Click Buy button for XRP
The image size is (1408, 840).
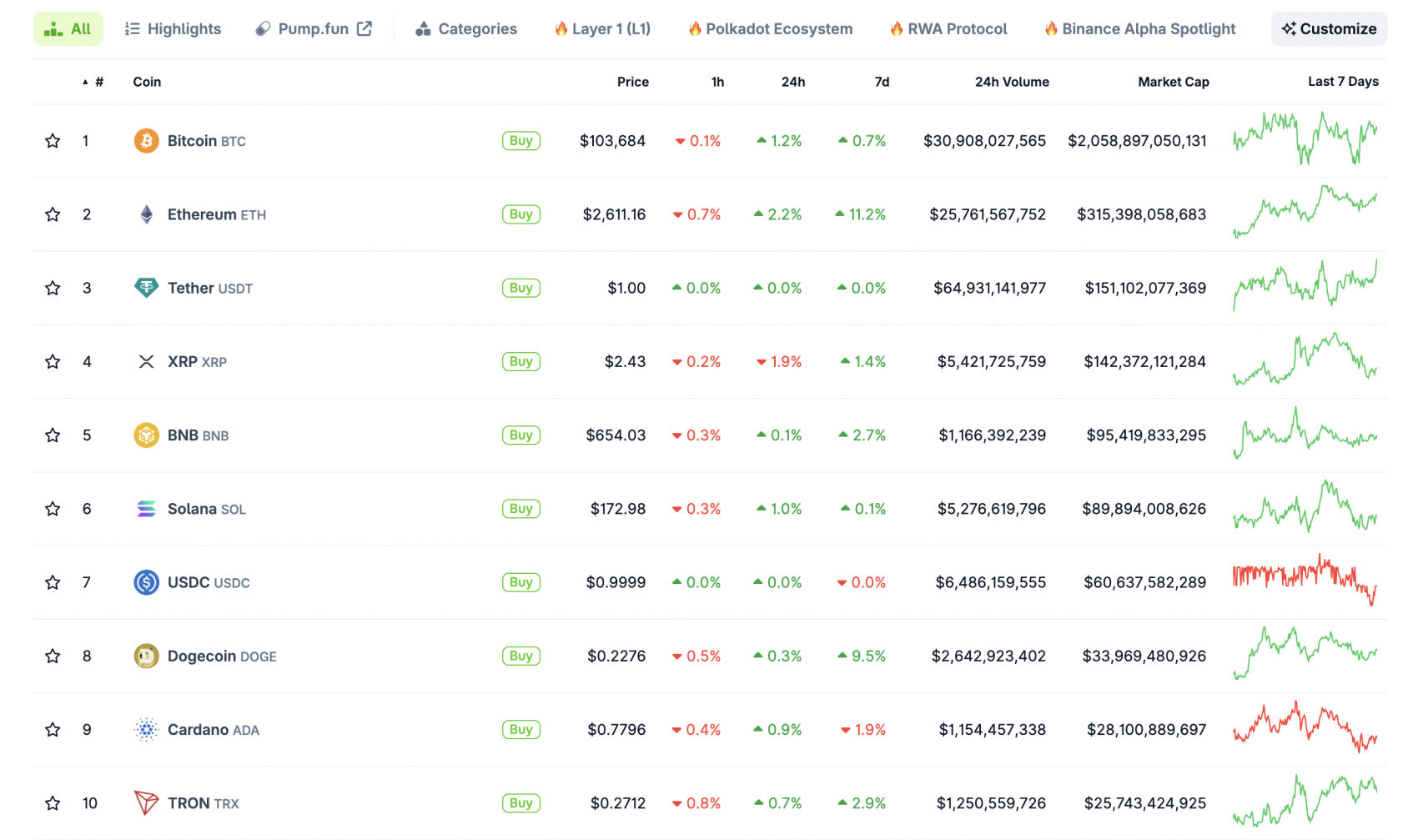pyautogui.click(x=521, y=361)
